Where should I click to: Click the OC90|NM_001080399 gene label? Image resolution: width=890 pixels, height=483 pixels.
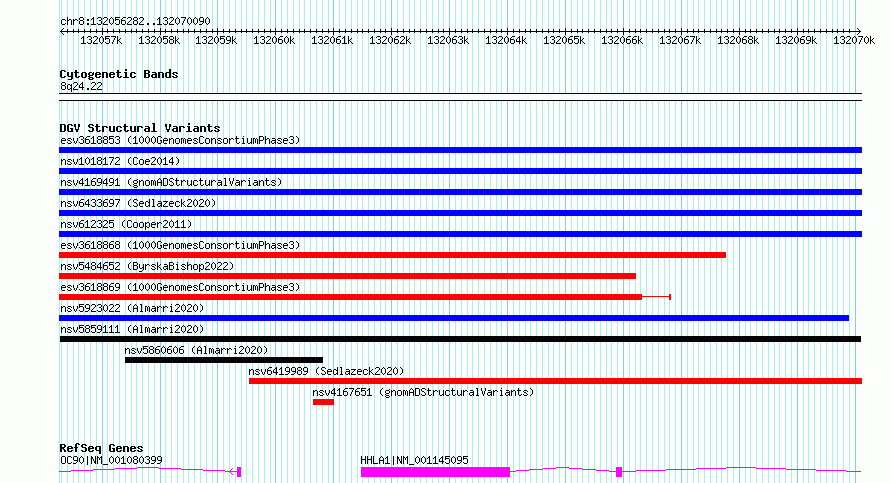click(x=111, y=460)
